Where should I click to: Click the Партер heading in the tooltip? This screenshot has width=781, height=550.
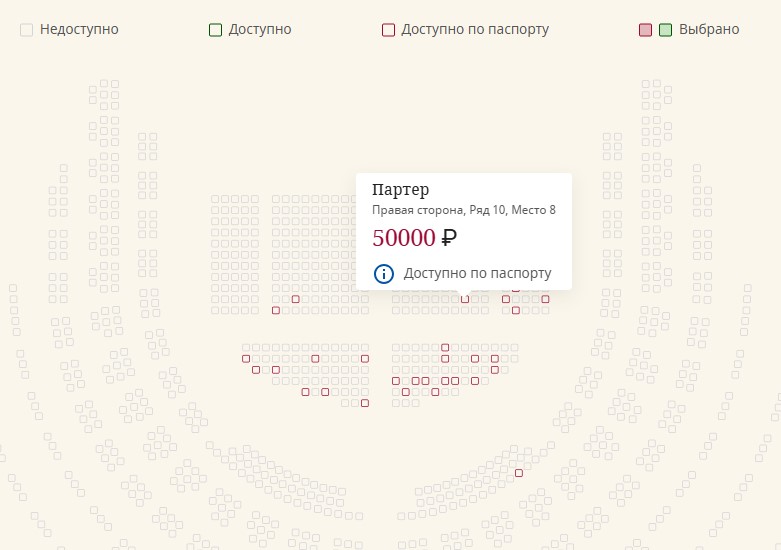click(400, 190)
